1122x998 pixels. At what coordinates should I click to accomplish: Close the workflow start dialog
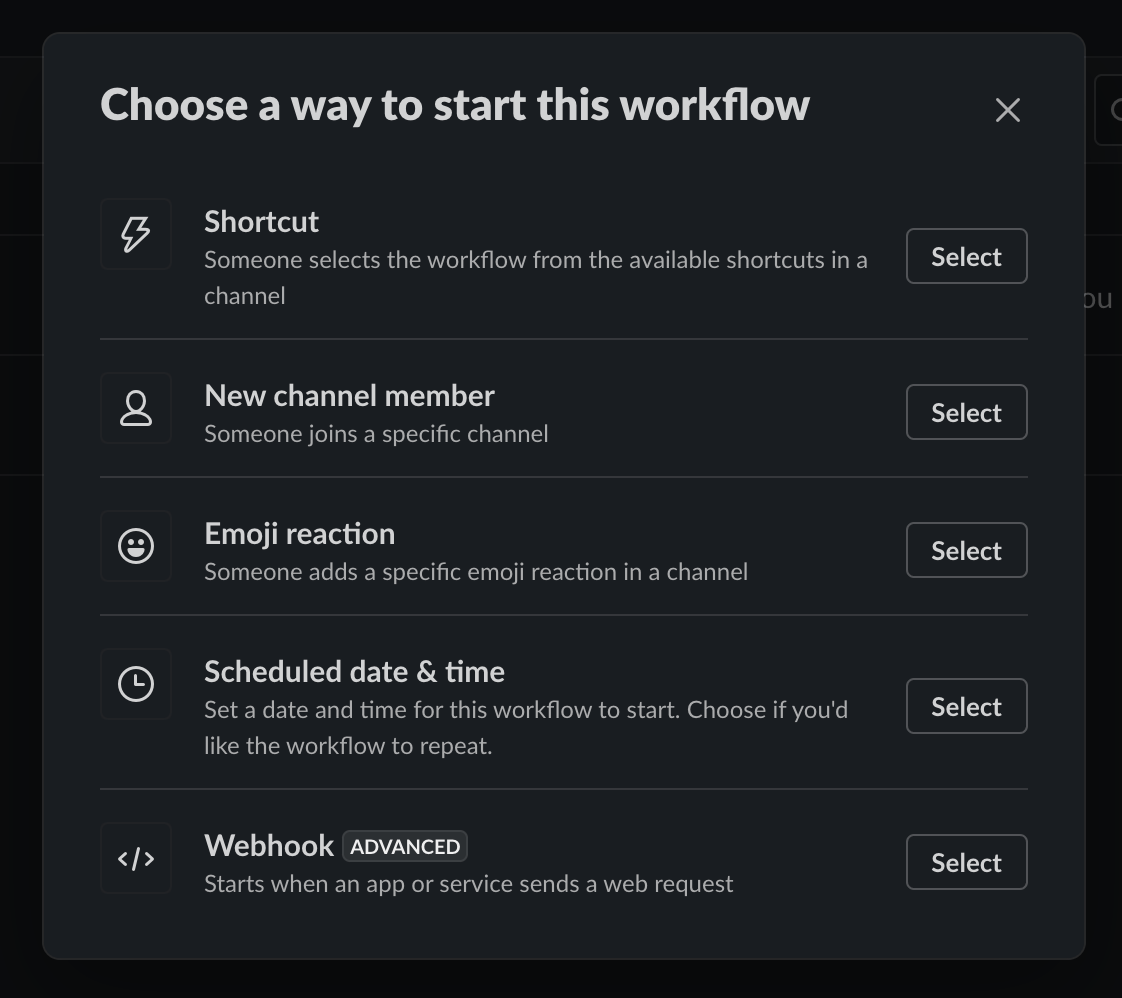[1008, 109]
